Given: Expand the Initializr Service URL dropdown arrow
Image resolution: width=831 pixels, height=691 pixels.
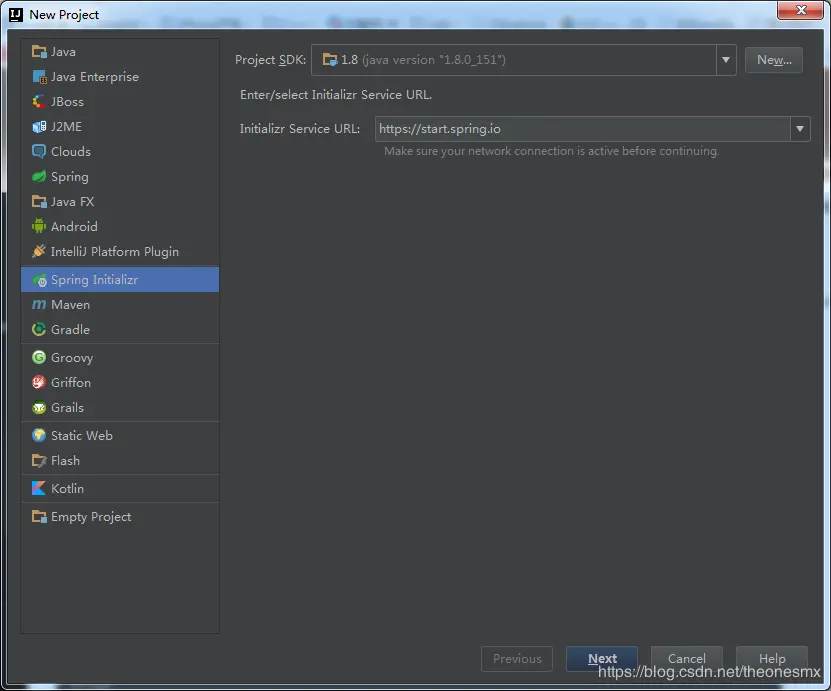Looking at the screenshot, I should 800,129.
